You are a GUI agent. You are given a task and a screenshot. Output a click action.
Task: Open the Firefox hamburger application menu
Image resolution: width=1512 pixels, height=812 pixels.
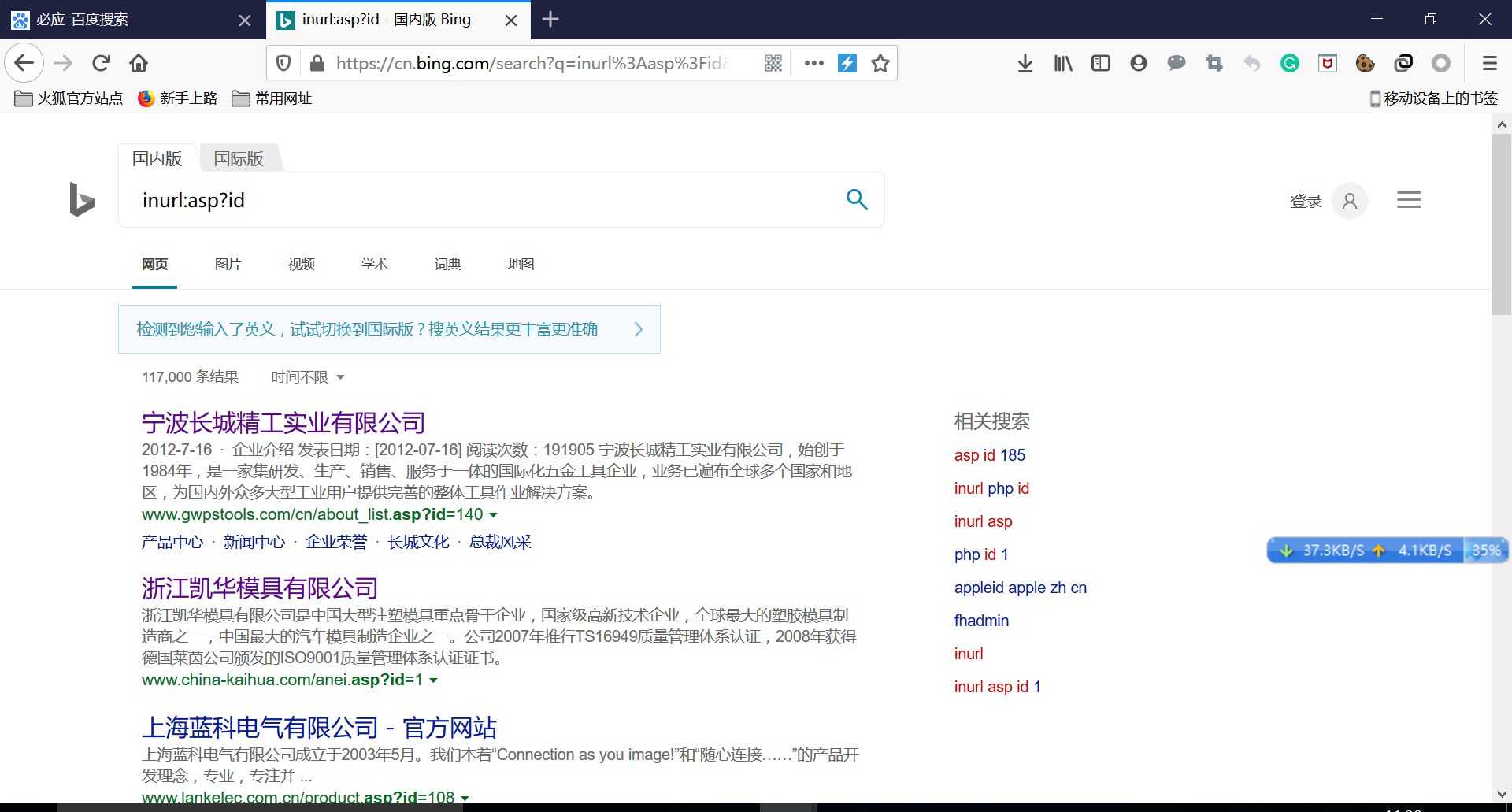pyautogui.click(x=1489, y=63)
